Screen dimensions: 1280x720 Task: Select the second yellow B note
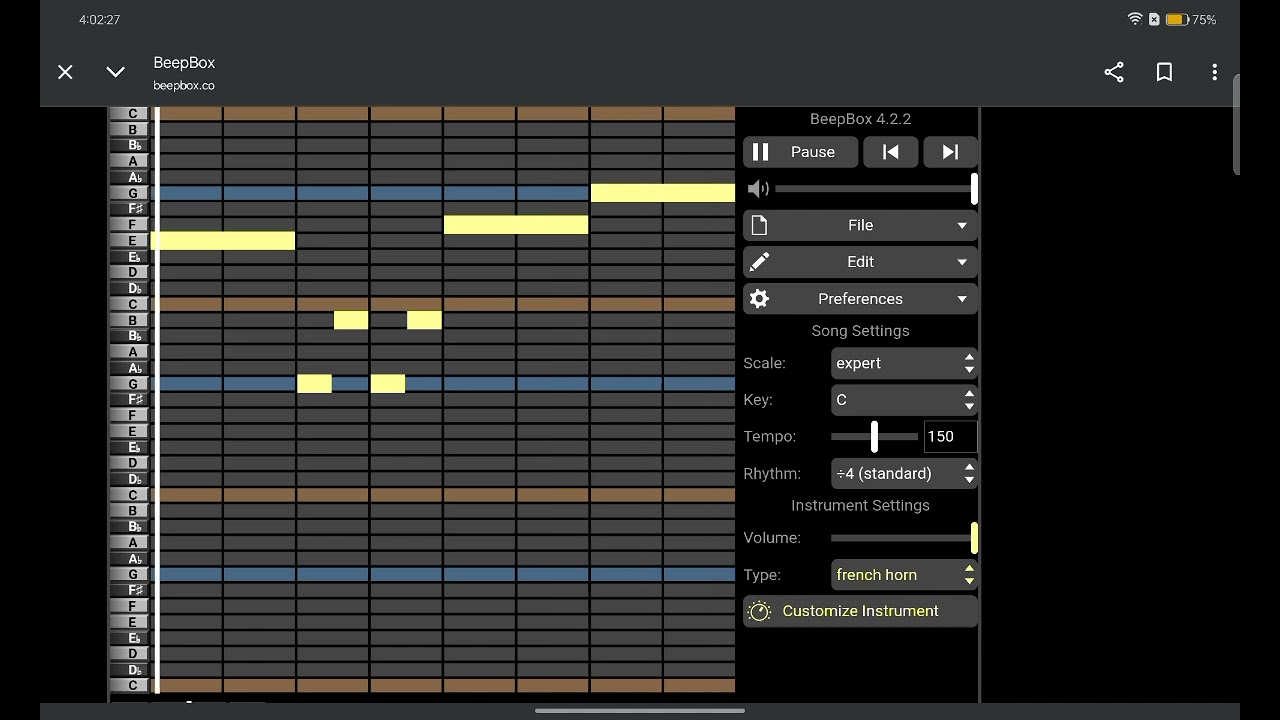tap(424, 320)
